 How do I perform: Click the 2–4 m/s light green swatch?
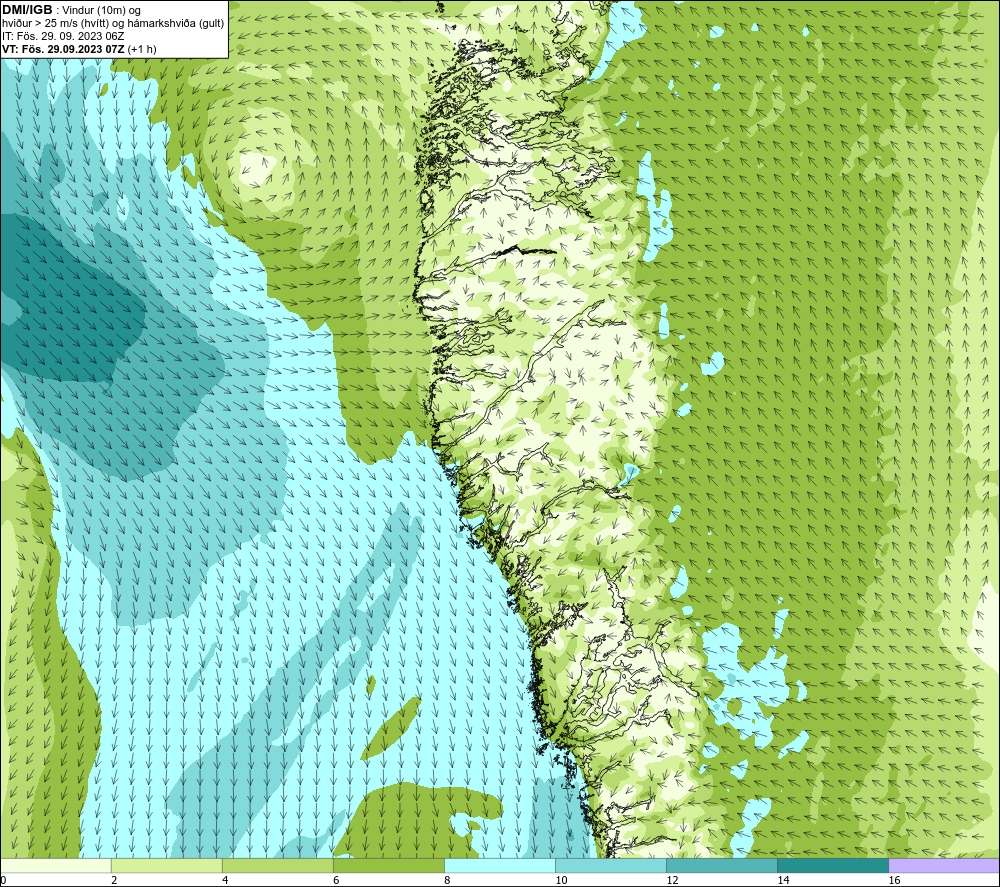coord(167,865)
